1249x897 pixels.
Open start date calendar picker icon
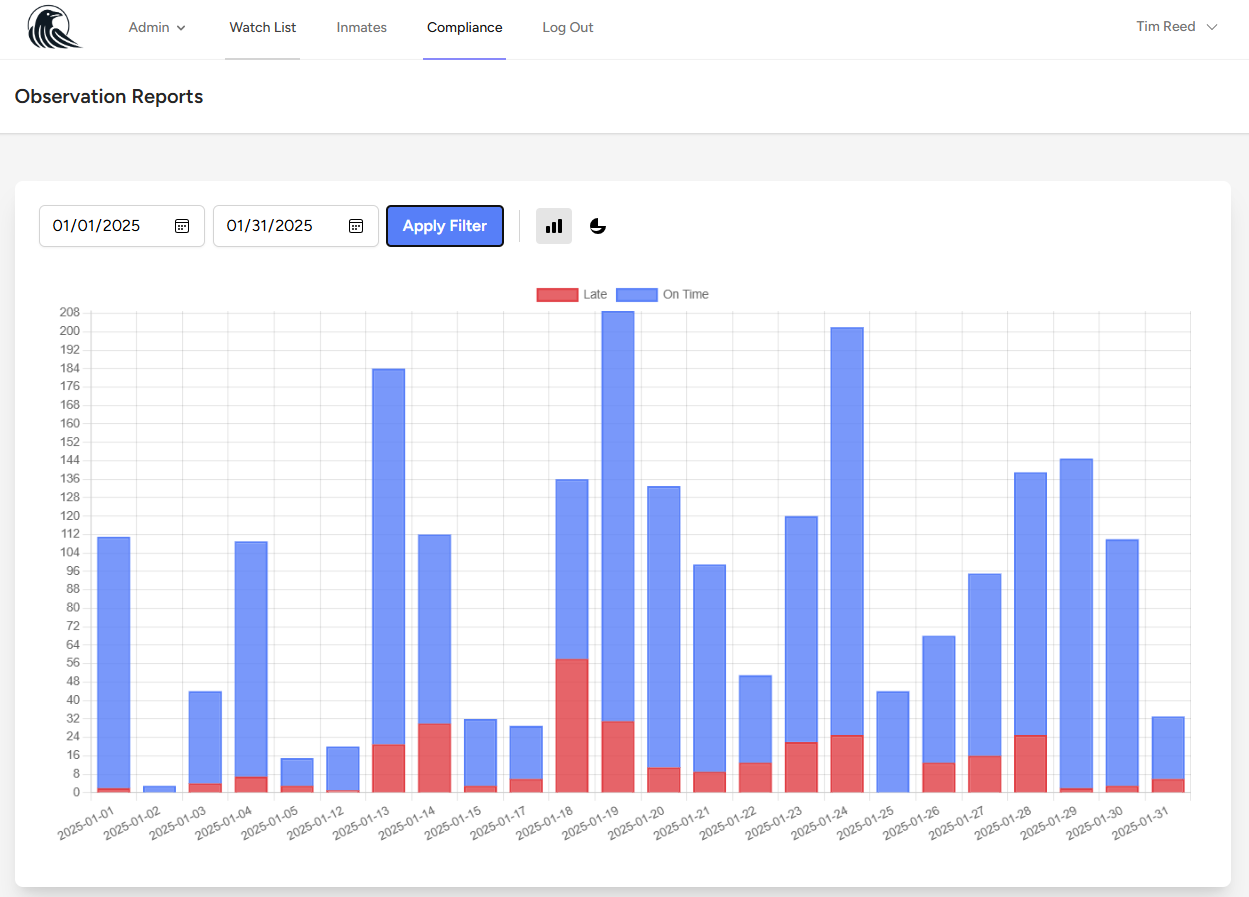[182, 226]
